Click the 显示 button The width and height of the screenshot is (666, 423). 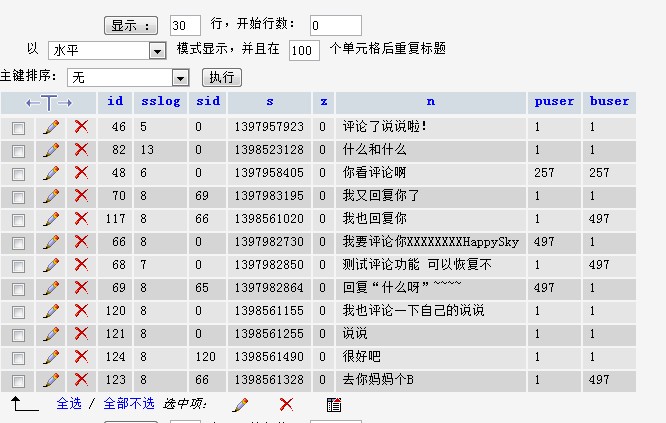131,25
